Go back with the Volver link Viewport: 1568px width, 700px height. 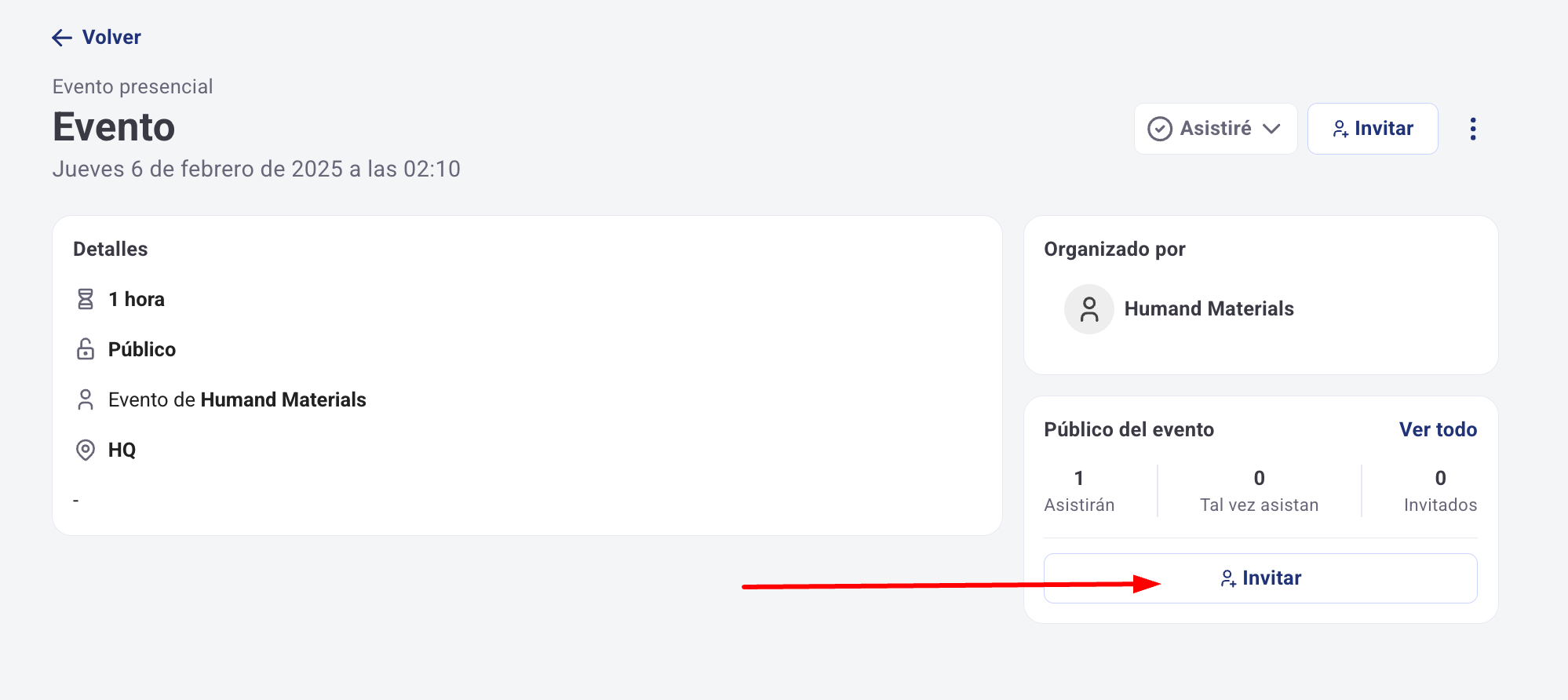[111, 38]
